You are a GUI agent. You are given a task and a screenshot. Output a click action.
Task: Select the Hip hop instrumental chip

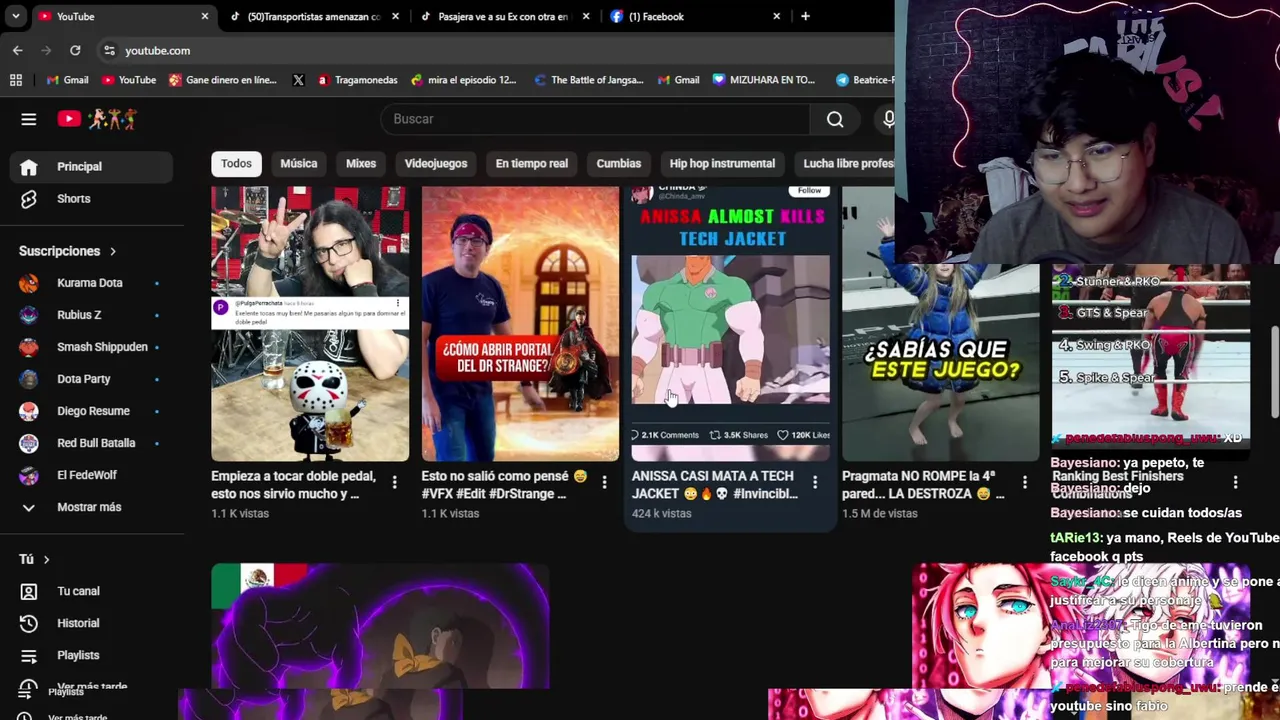722,163
